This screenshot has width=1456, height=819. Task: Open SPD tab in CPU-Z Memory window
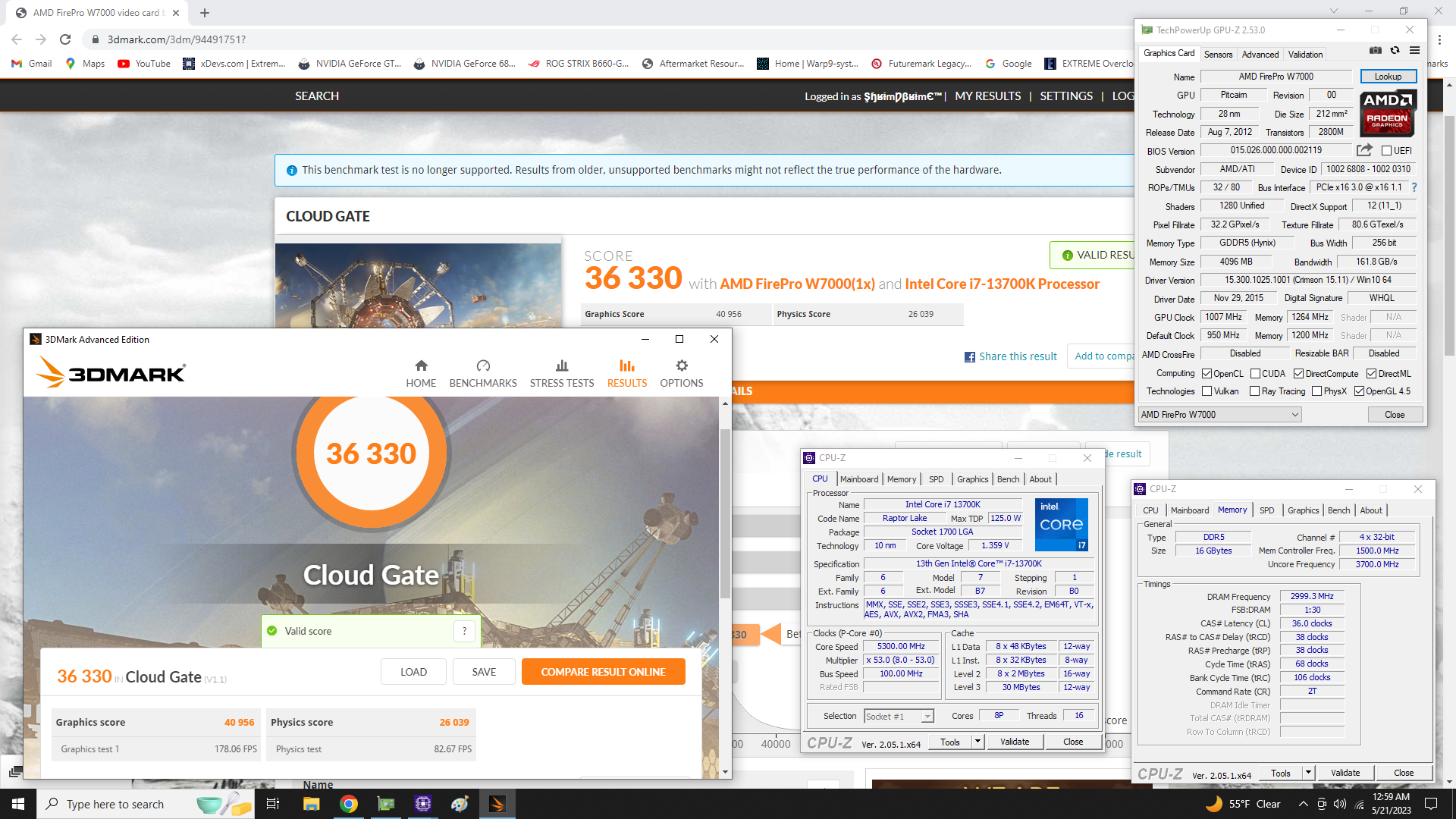click(1266, 510)
